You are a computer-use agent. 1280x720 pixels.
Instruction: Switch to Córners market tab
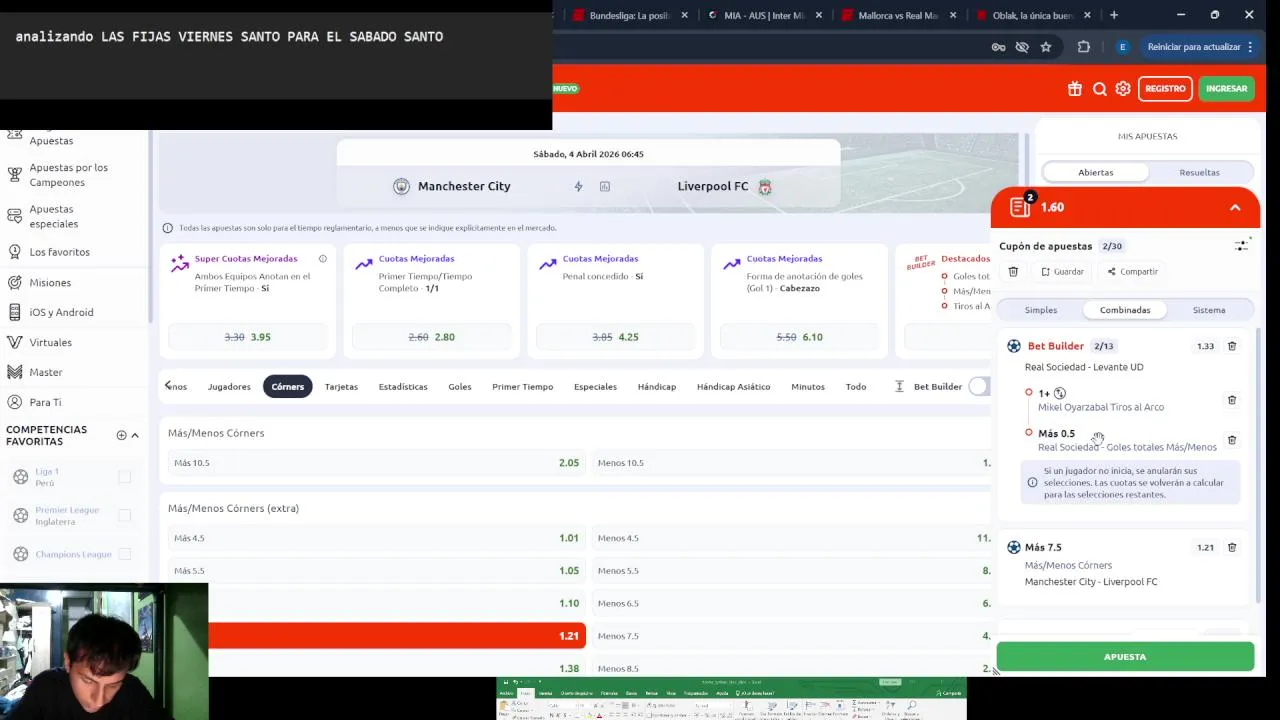pyautogui.click(x=288, y=387)
